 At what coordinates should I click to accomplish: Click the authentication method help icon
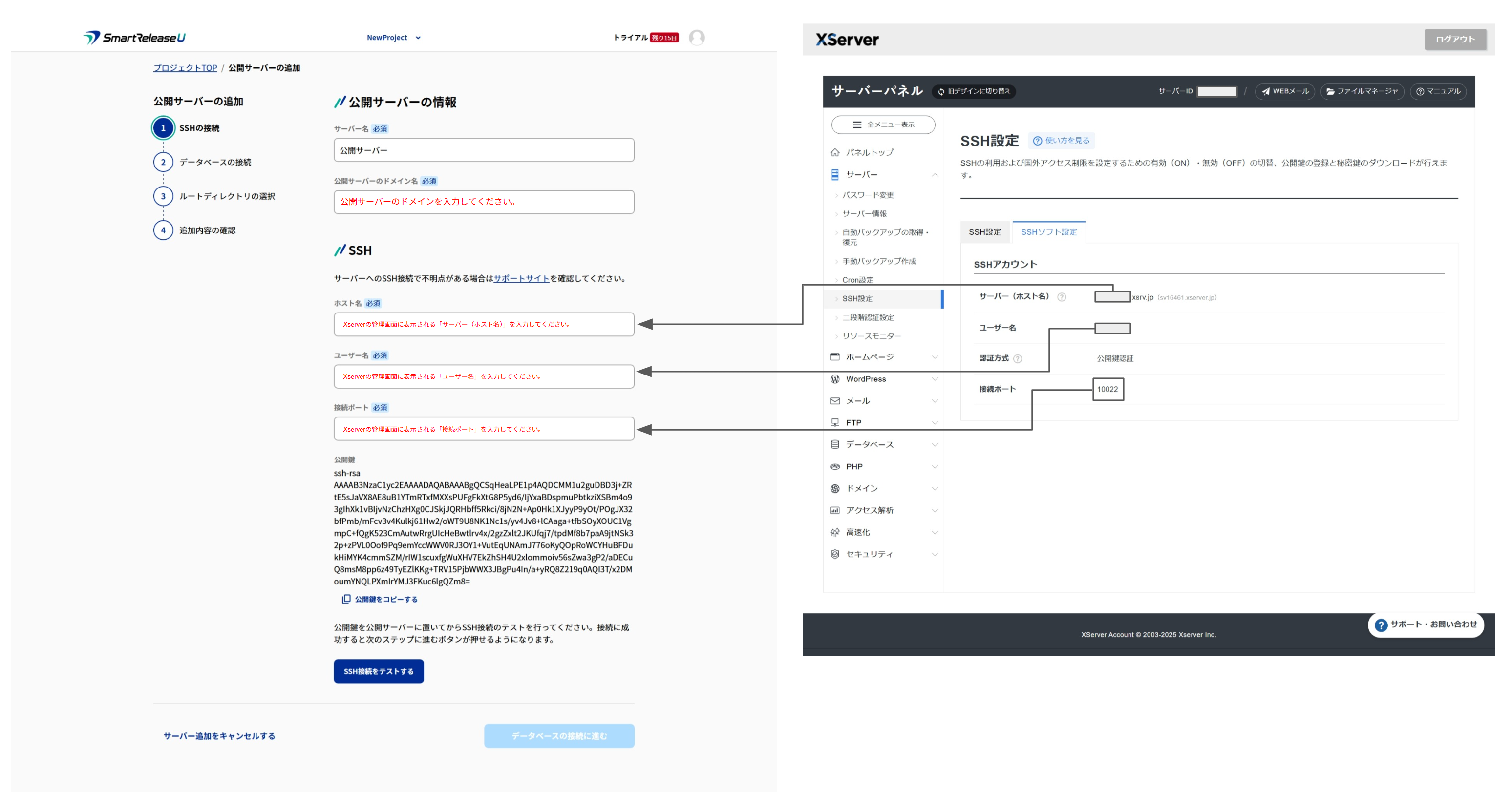pyautogui.click(x=1018, y=359)
